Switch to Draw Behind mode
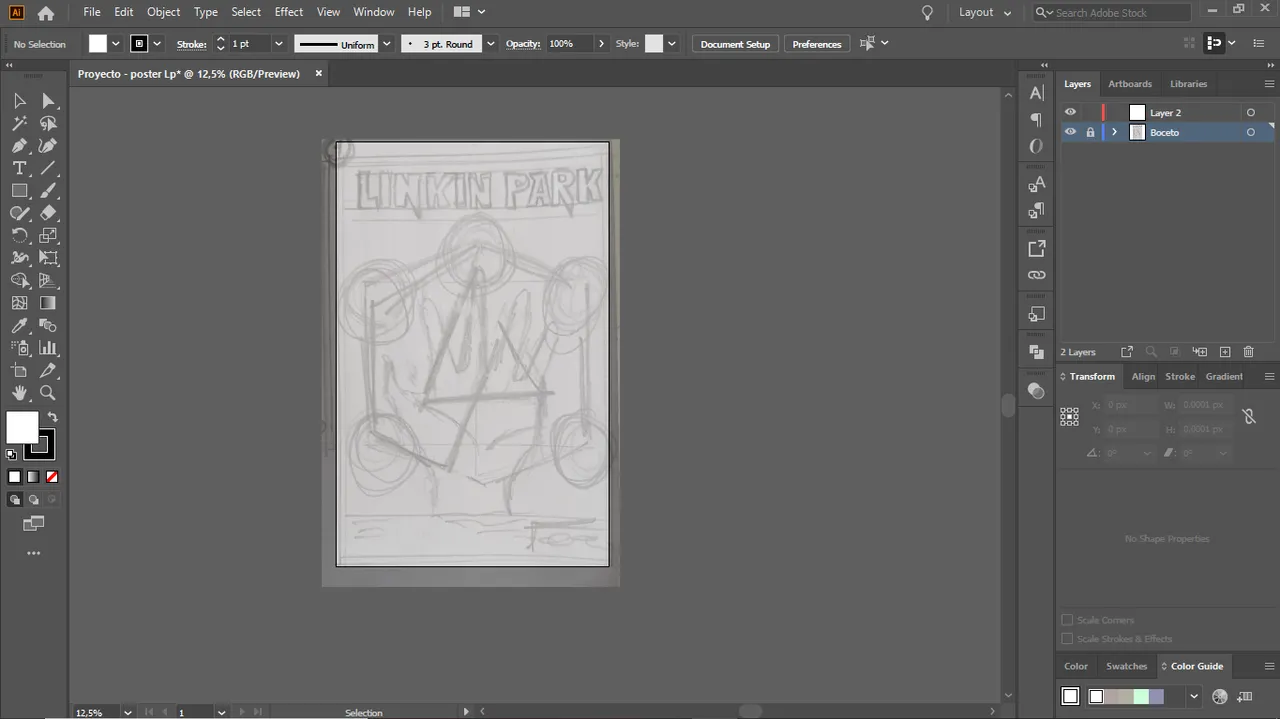Viewport: 1280px width, 719px height. (x=33, y=499)
